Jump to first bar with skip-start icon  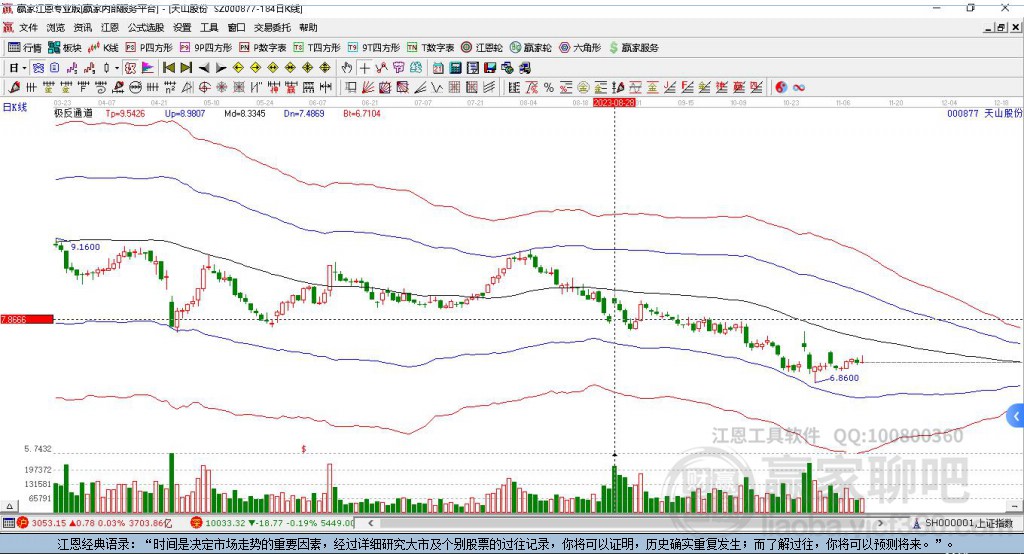tap(168, 68)
